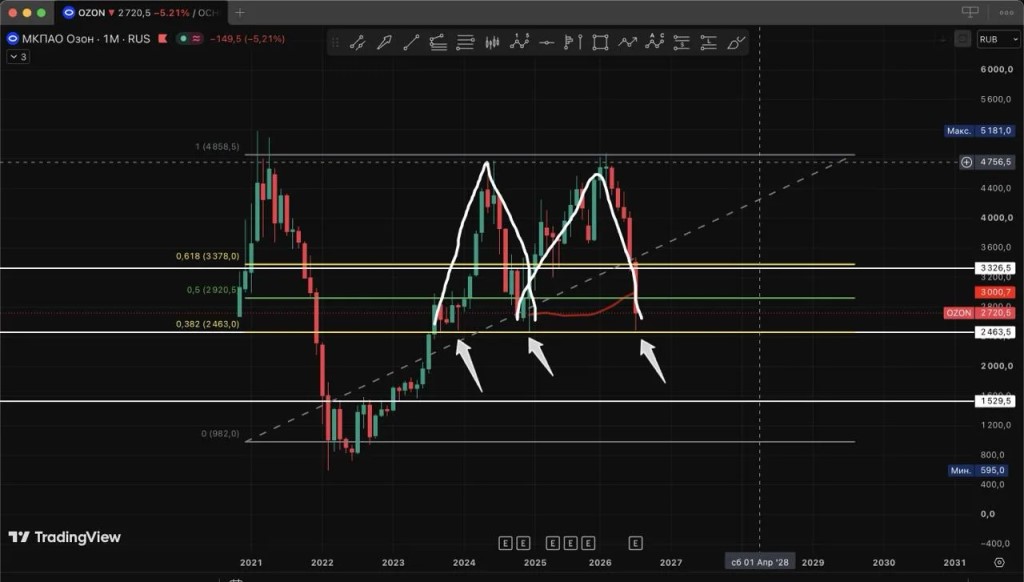Toggle the market status indicator pill
The height and width of the screenshot is (582, 1024).
[189, 39]
